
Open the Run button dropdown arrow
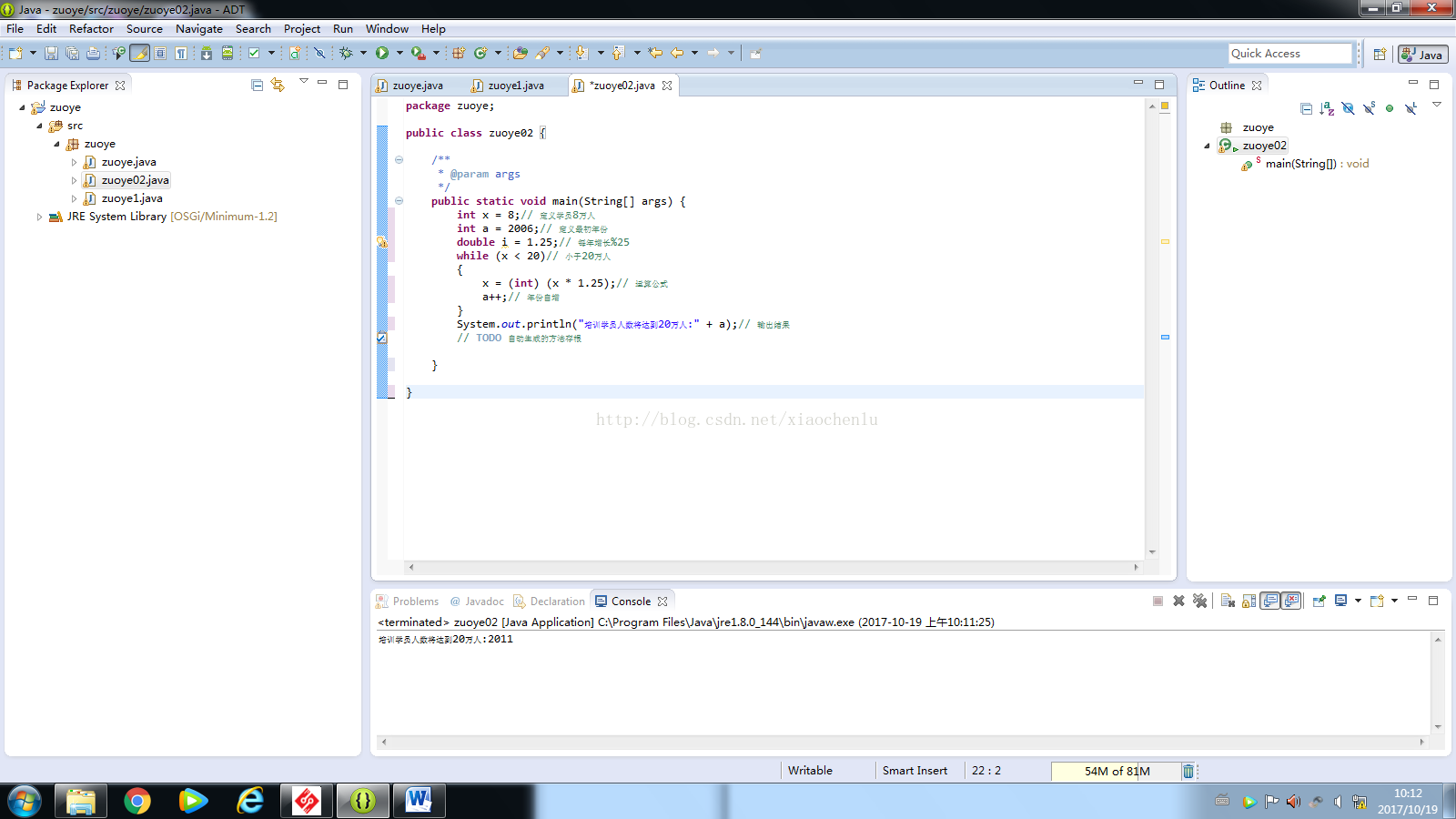pyautogui.click(x=399, y=53)
